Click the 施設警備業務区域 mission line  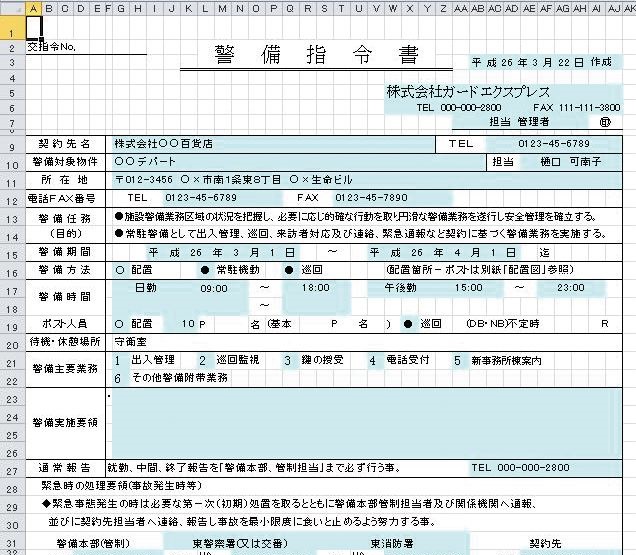pyautogui.click(x=356, y=217)
